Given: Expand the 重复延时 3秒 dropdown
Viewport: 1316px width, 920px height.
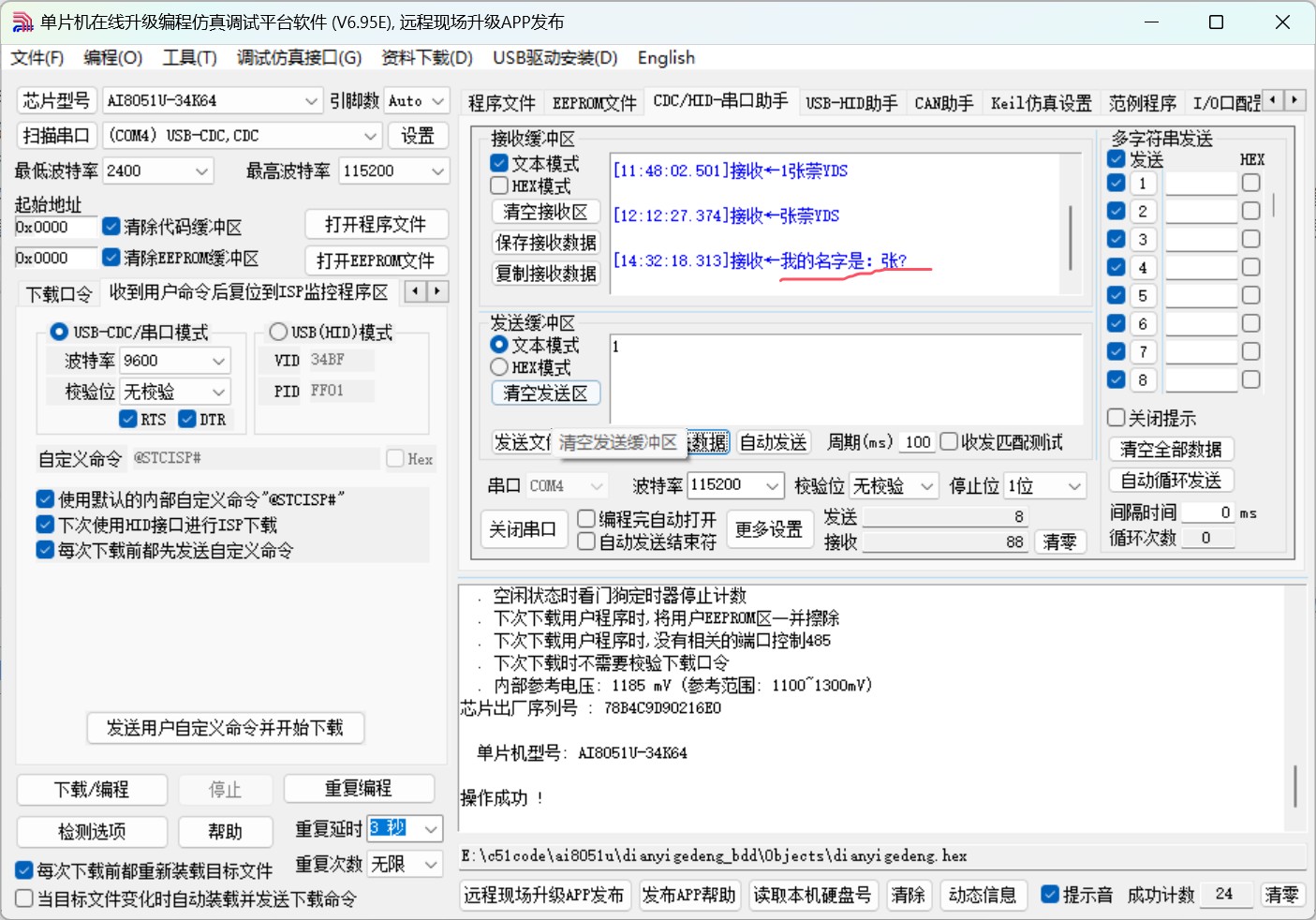Looking at the screenshot, I should click(x=431, y=828).
